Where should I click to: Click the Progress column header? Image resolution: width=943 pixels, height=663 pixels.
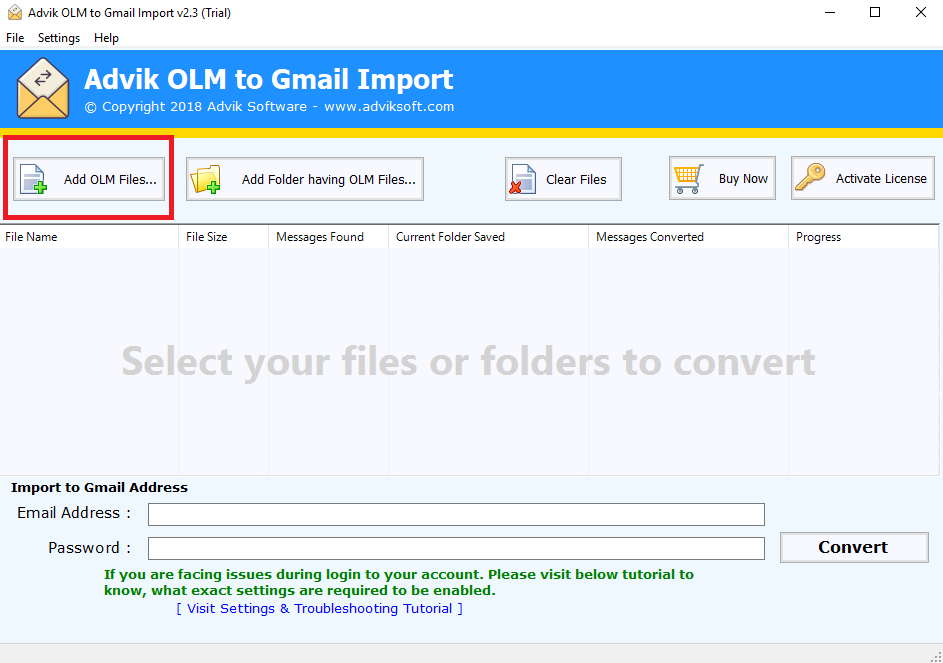864,237
